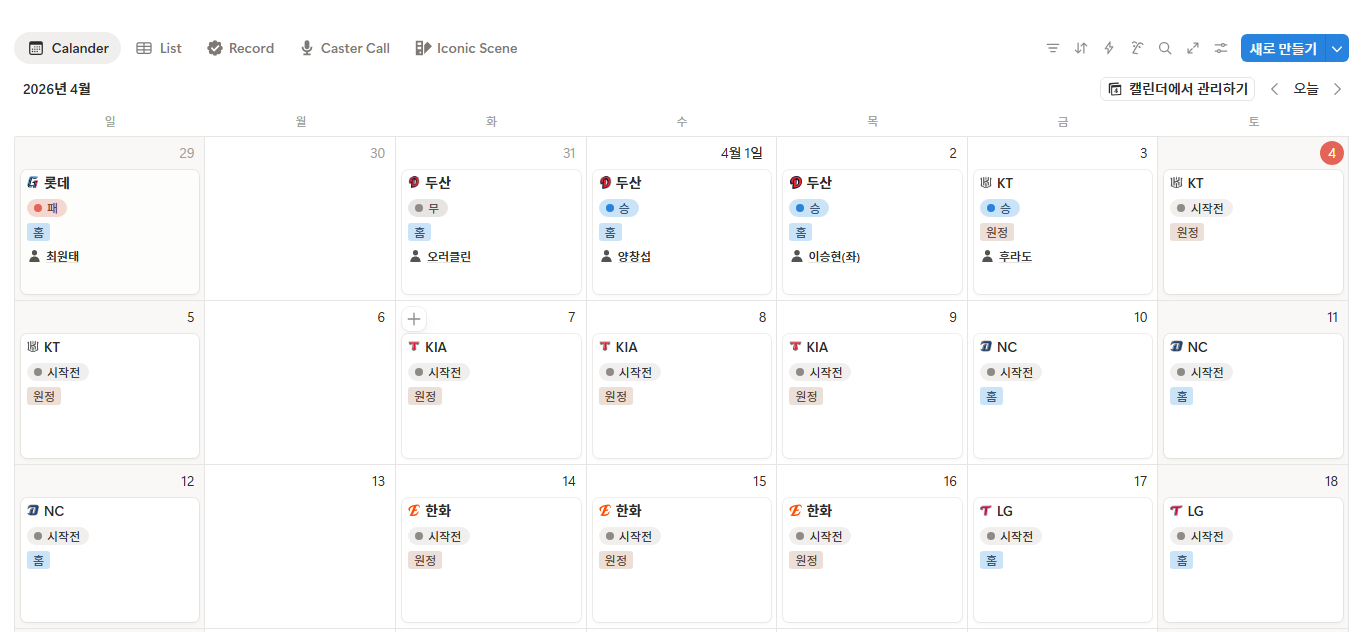1361x632 pixels.
Task: Click the search magnifier icon
Action: 1164,48
